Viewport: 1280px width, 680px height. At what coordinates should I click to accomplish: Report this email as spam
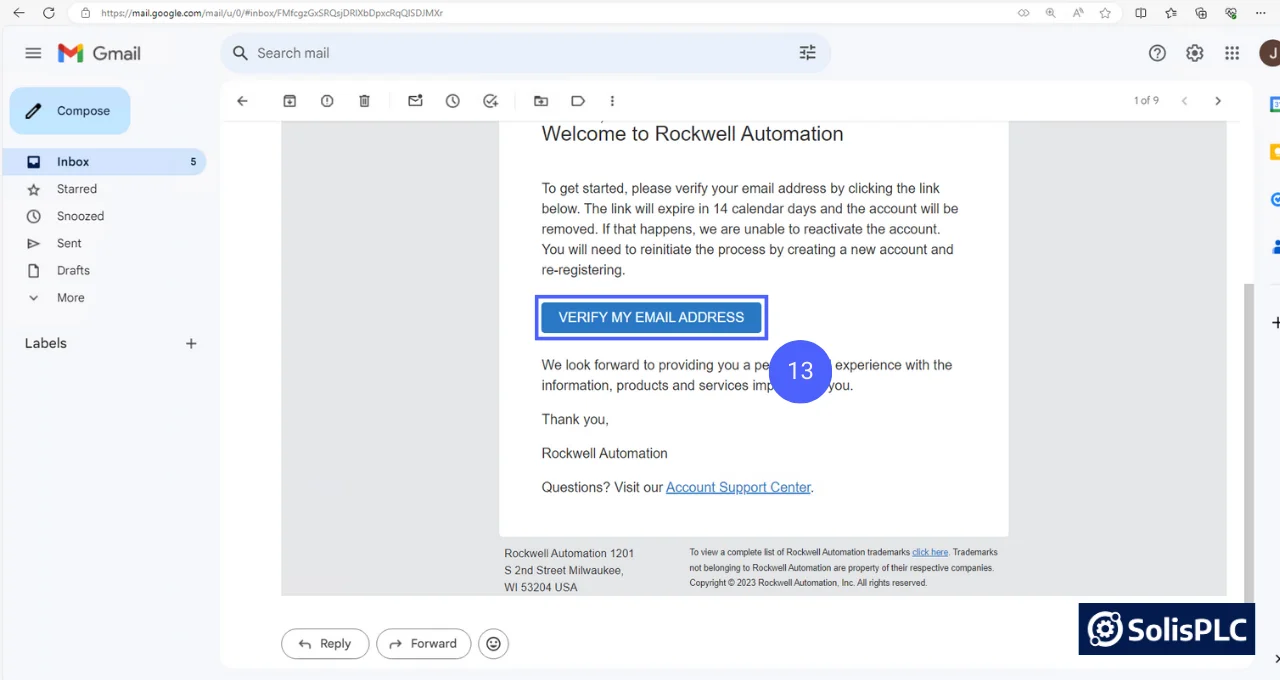(x=327, y=100)
